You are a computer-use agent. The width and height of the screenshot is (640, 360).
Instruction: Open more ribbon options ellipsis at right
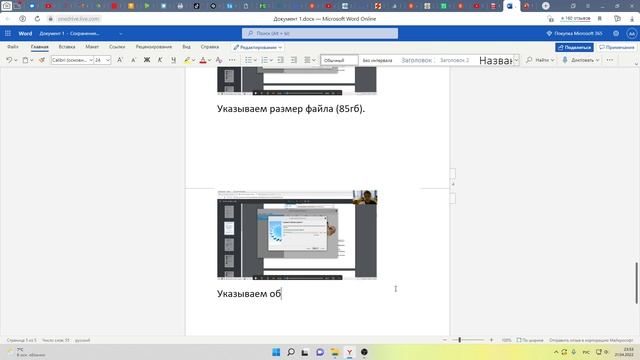click(x=610, y=60)
